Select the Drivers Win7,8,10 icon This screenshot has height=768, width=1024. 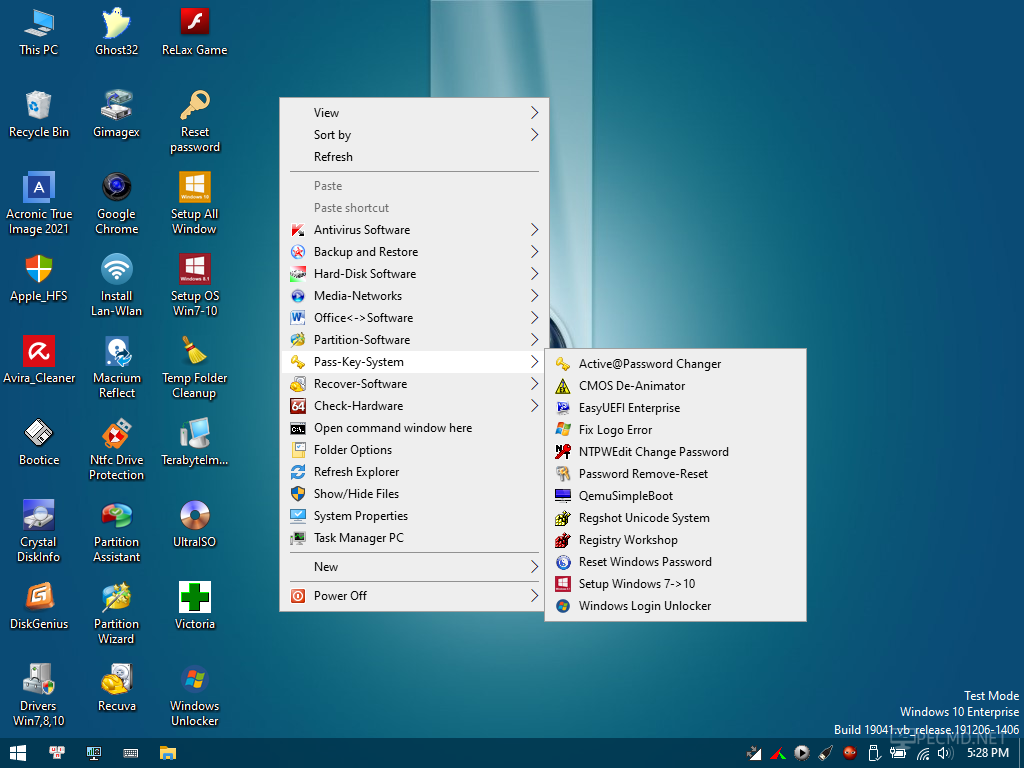[39, 696]
